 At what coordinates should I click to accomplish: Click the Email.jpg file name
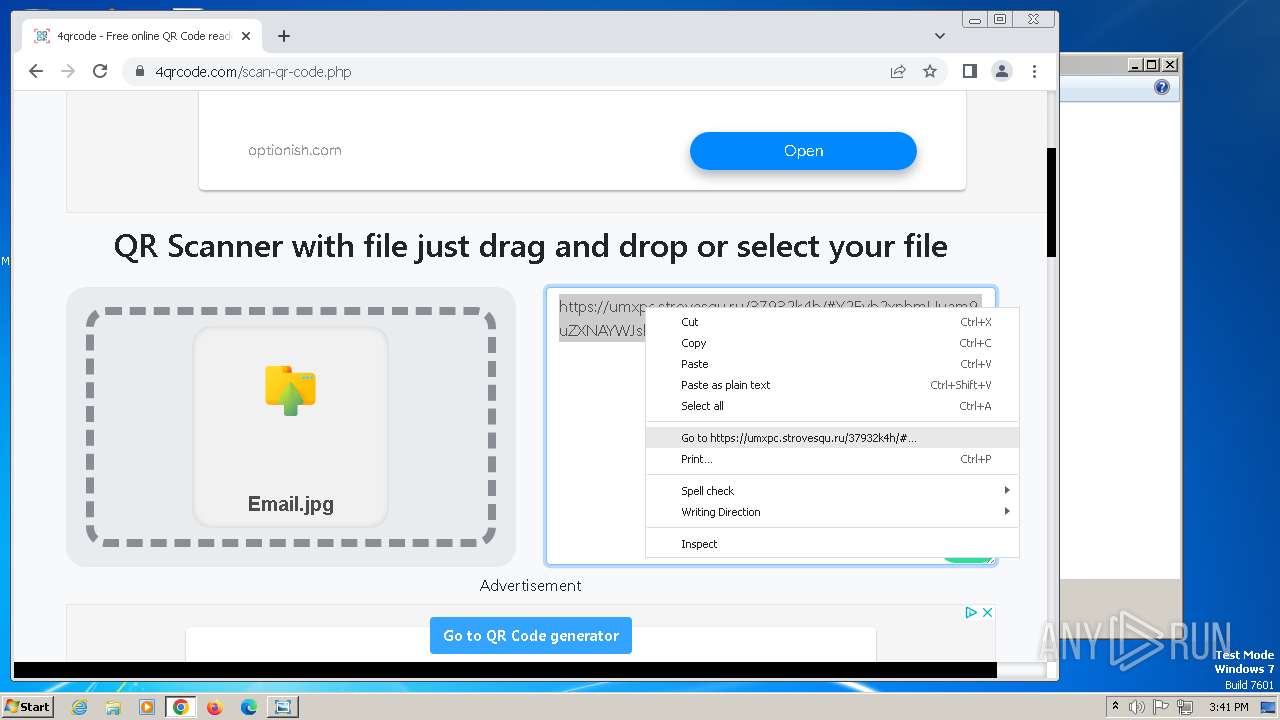click(291, 504)
